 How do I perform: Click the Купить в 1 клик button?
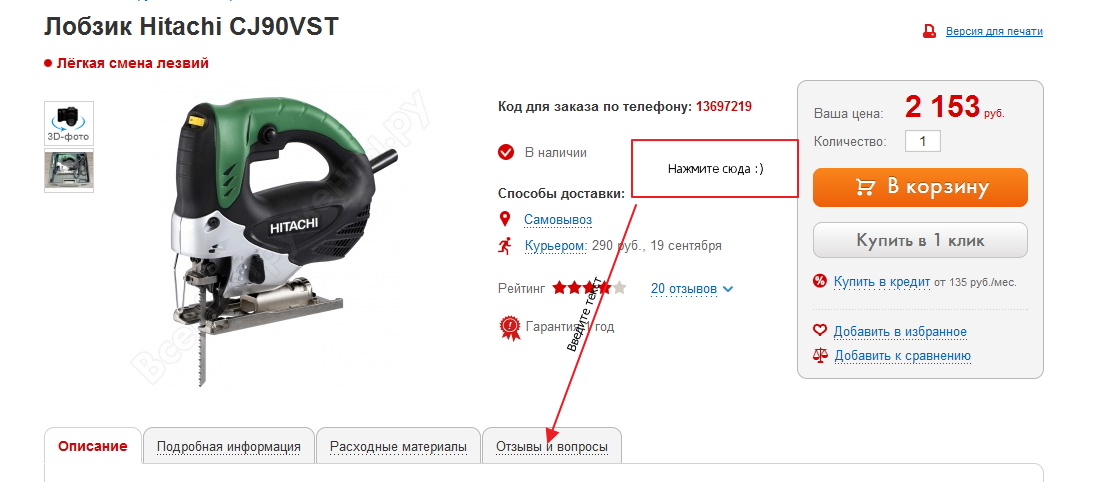(920, 240)
